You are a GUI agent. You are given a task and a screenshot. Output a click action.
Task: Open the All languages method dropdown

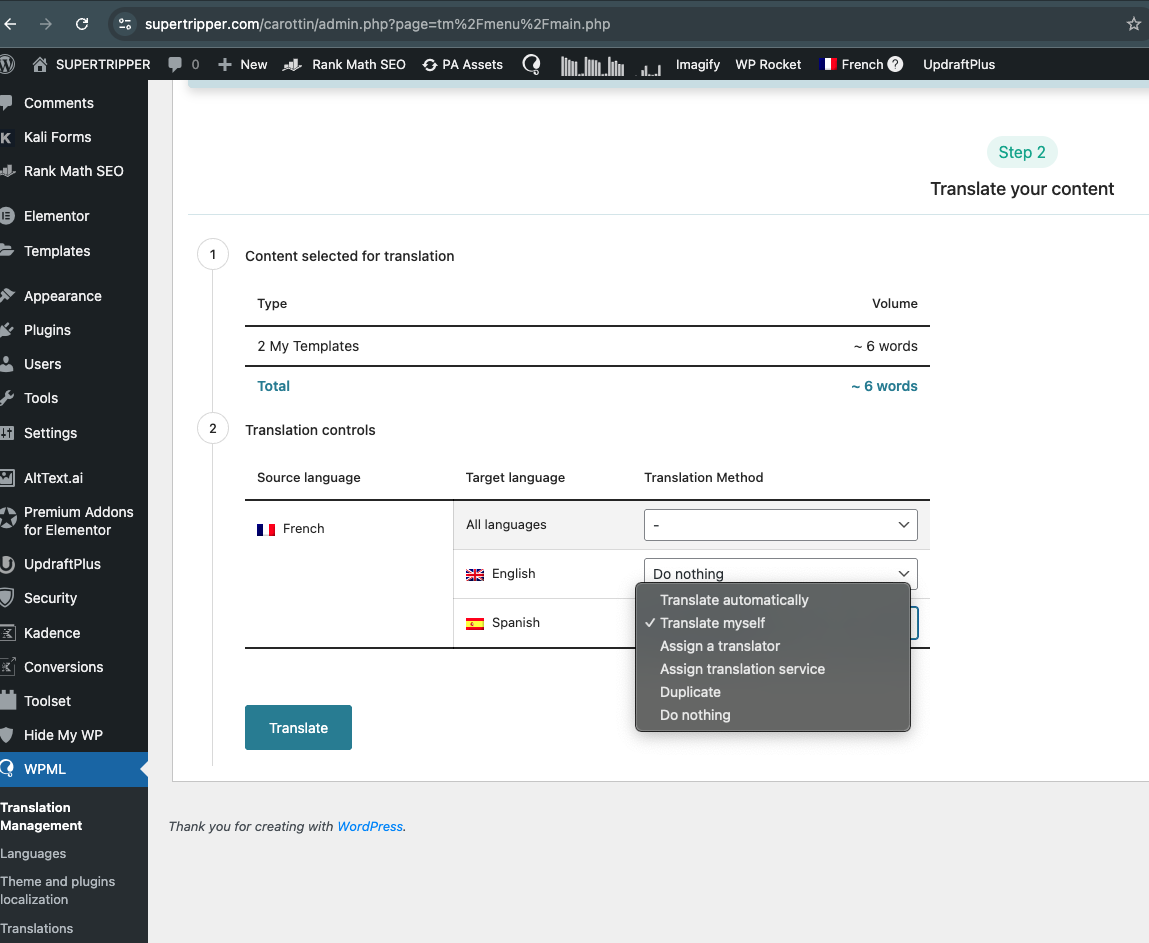(x=780, y=525)
